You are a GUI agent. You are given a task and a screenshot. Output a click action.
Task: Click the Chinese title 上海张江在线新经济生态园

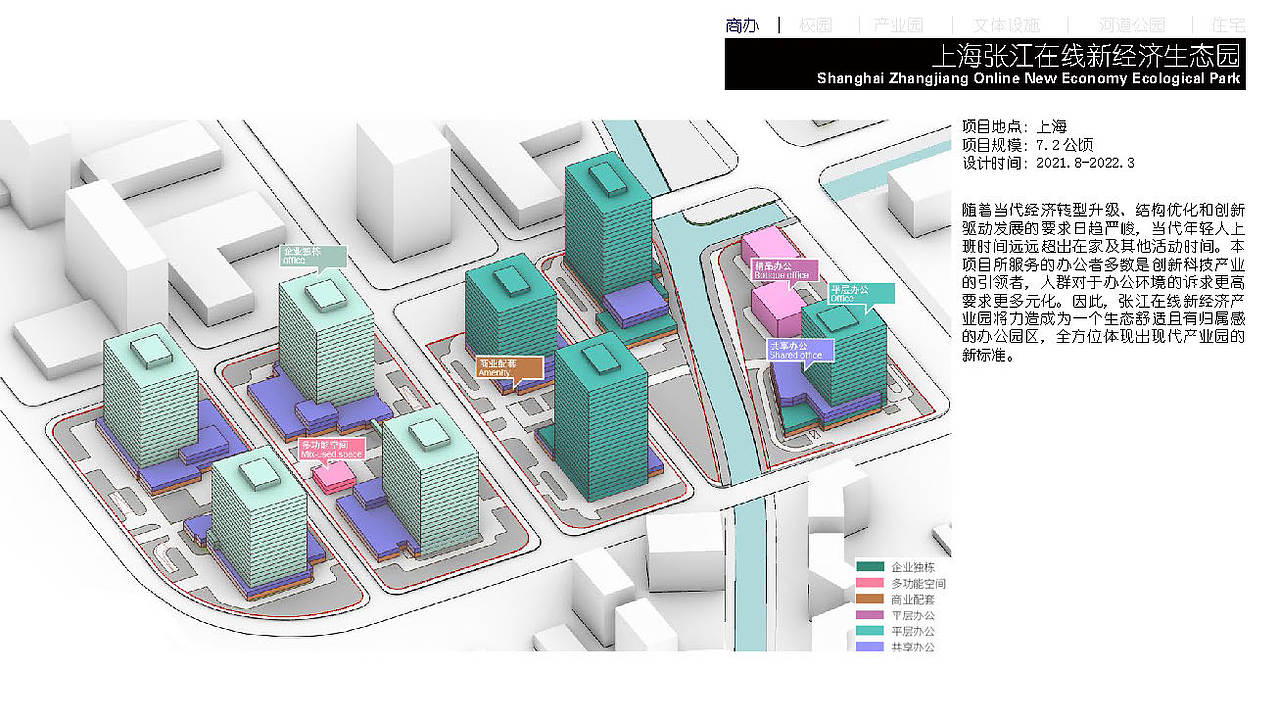point(1086,55)
